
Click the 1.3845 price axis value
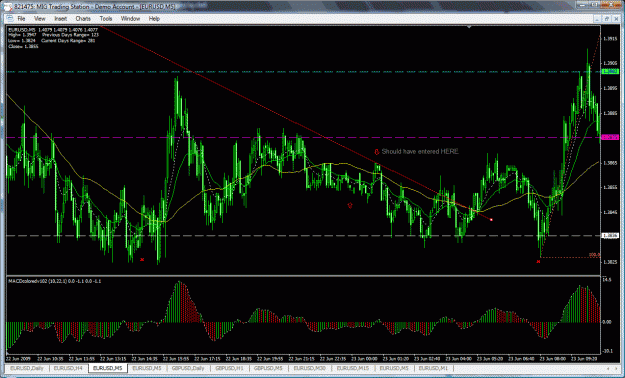click(x=610, y=212)
